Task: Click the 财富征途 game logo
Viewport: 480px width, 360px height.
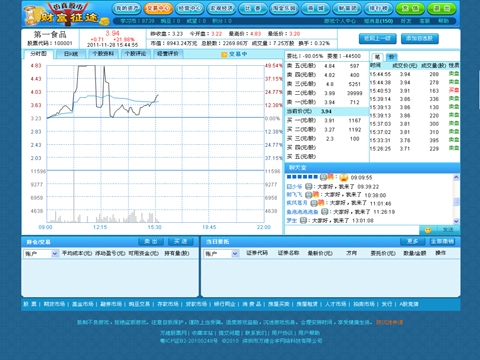Action: pyautogui.click(x=66, y=14)
